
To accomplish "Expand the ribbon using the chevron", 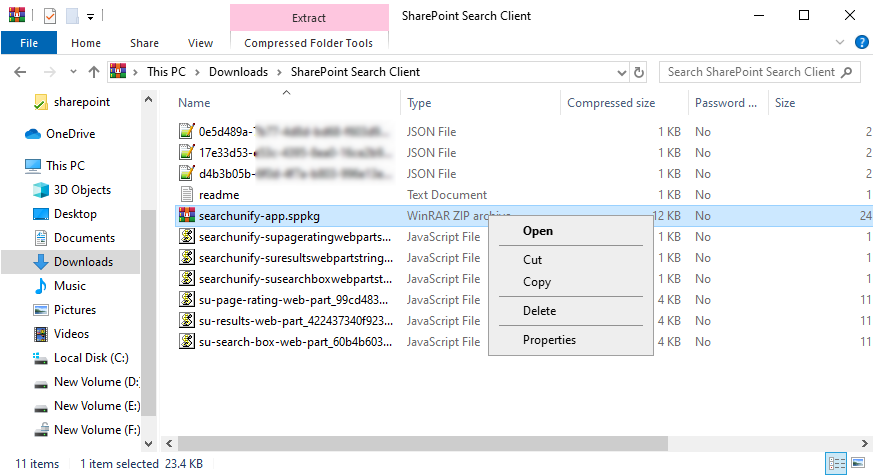I will pos(840,43).
